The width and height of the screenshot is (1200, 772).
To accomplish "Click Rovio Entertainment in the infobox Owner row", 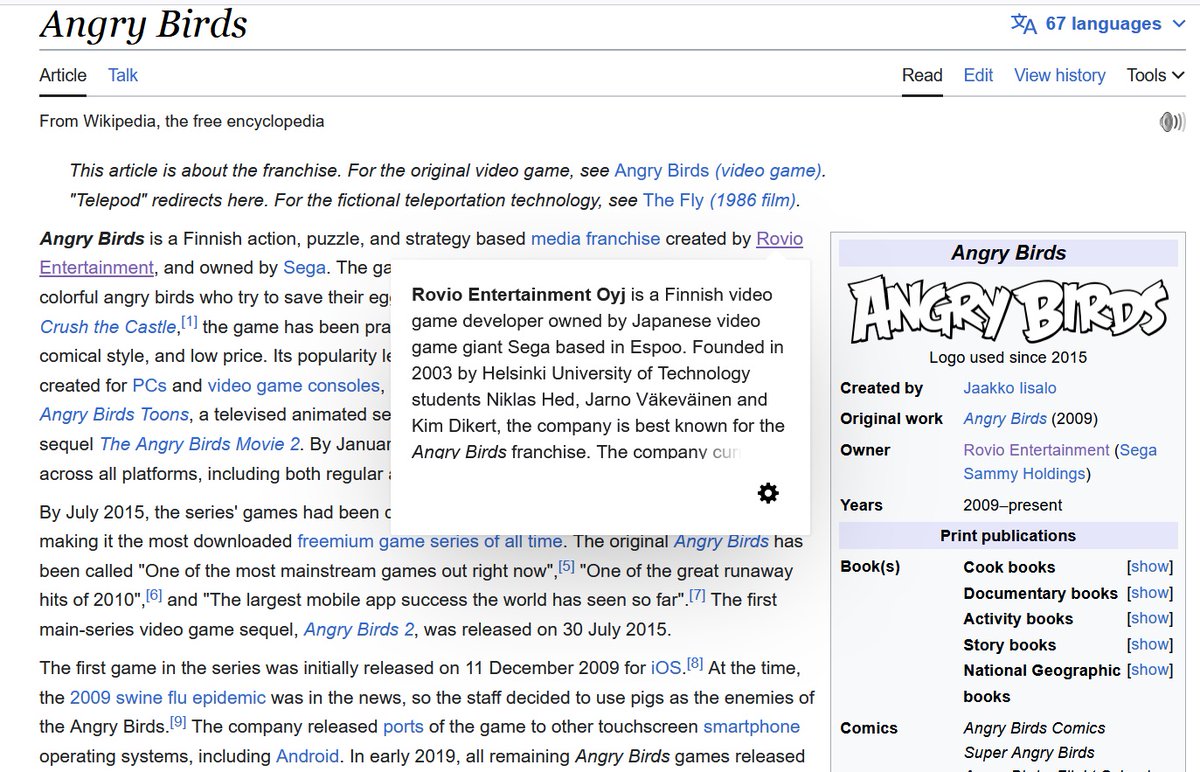I will pos(1037,450).
